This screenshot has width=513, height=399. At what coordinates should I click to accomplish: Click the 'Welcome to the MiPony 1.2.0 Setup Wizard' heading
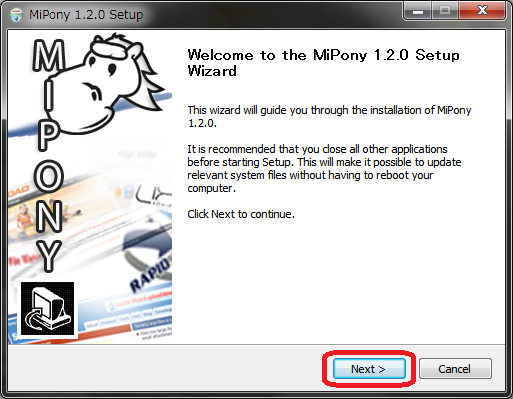(x=323, y=63)
